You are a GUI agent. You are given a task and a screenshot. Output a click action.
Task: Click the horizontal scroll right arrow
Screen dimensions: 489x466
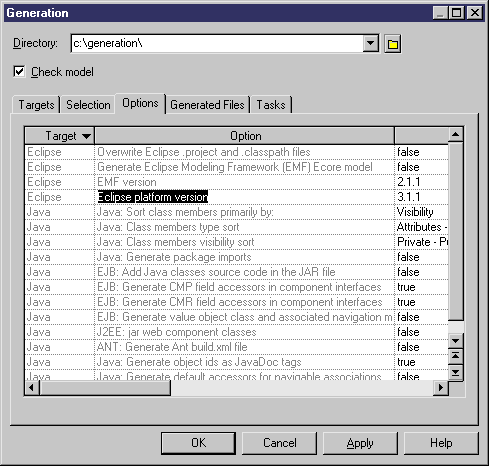441,388
